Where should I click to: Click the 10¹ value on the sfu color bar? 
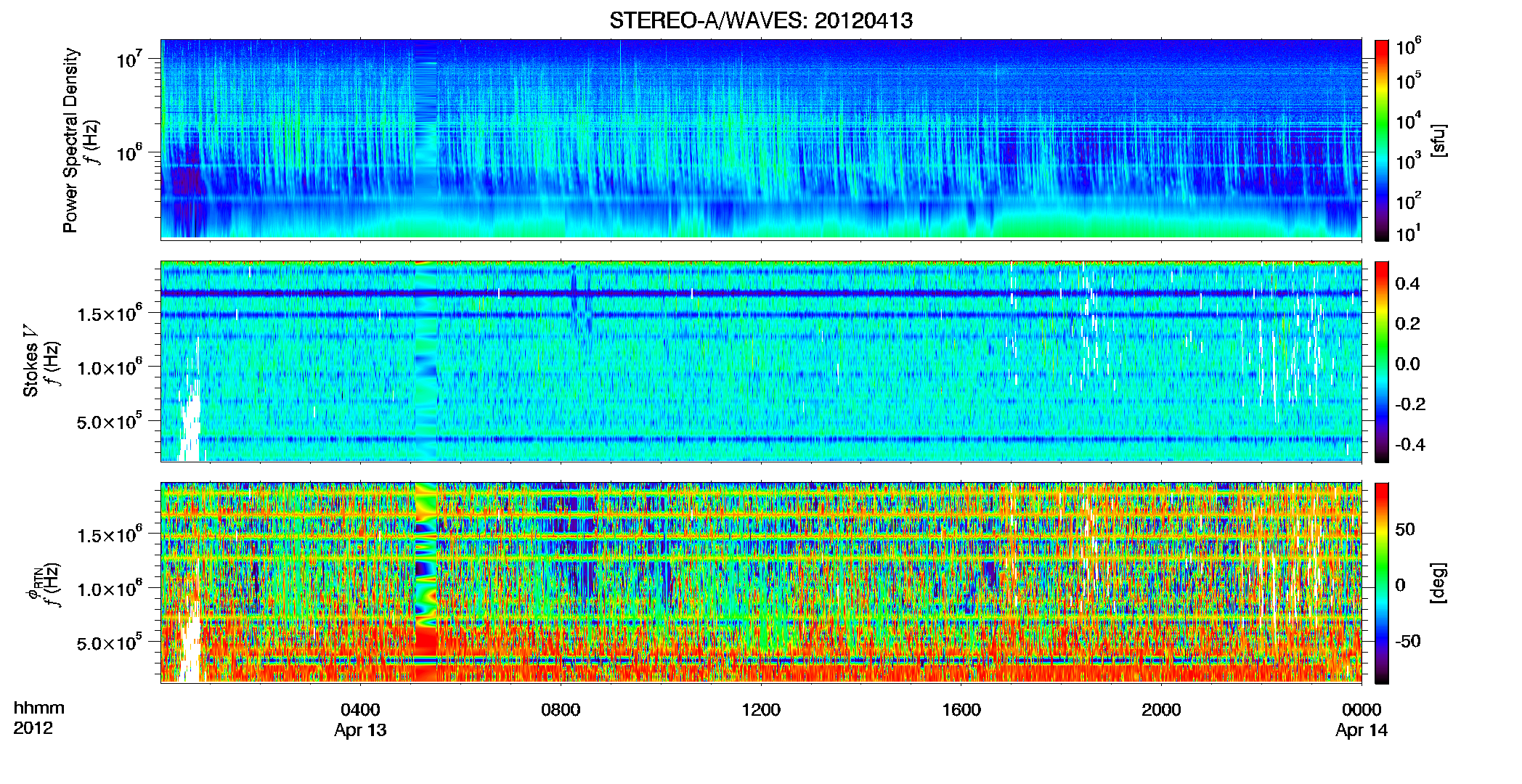point(1409,233)
